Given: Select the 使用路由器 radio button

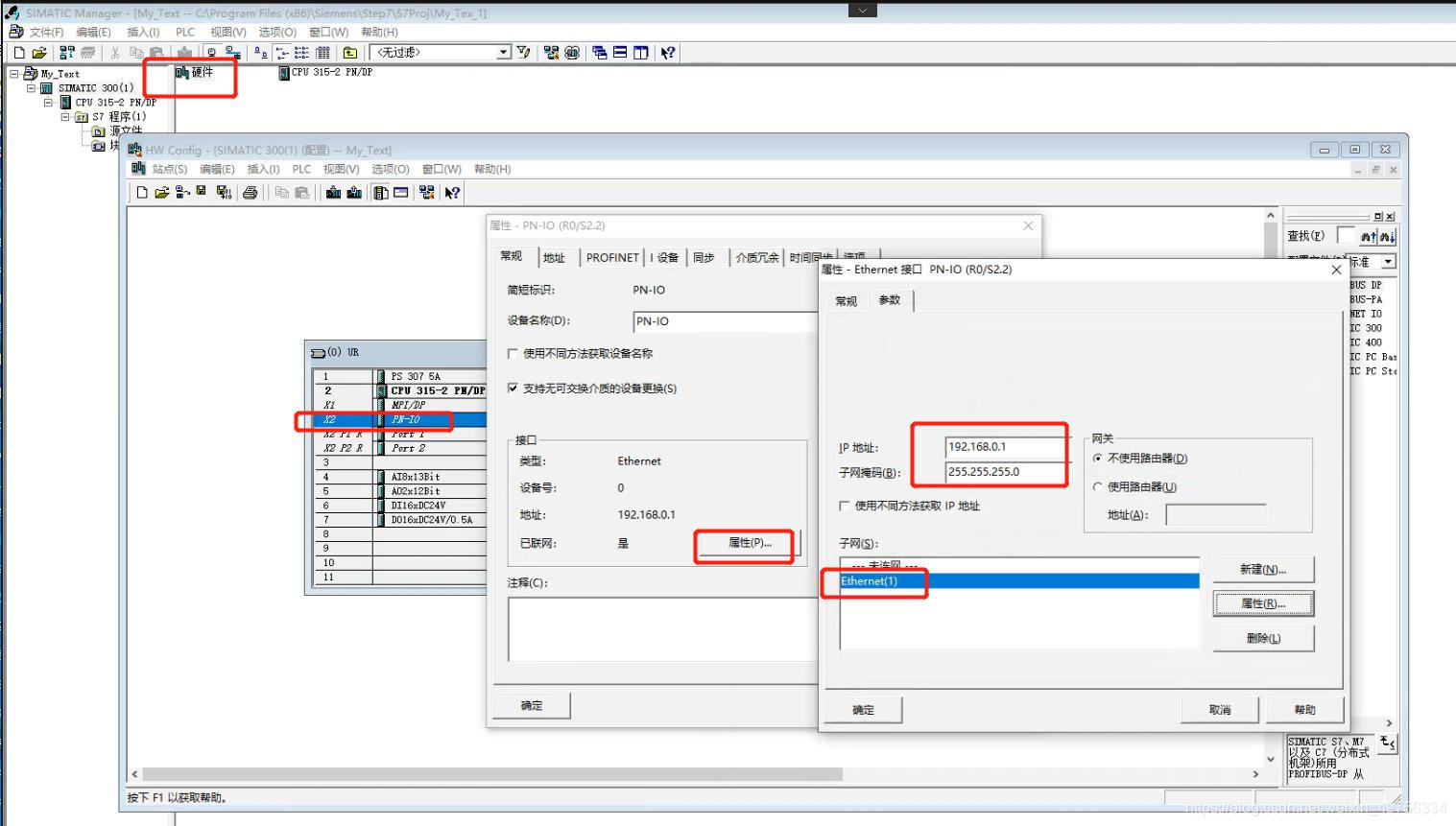Looking at the screenshot, I should [x=1098, y=486].
